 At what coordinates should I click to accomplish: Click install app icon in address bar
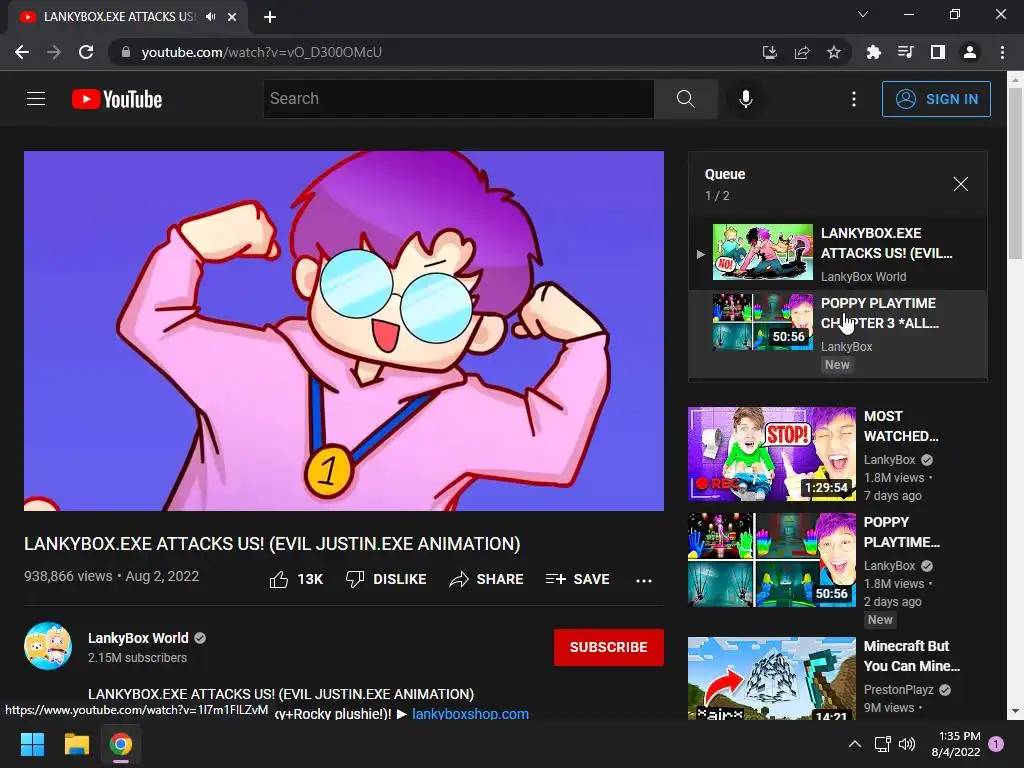[770, 52]
